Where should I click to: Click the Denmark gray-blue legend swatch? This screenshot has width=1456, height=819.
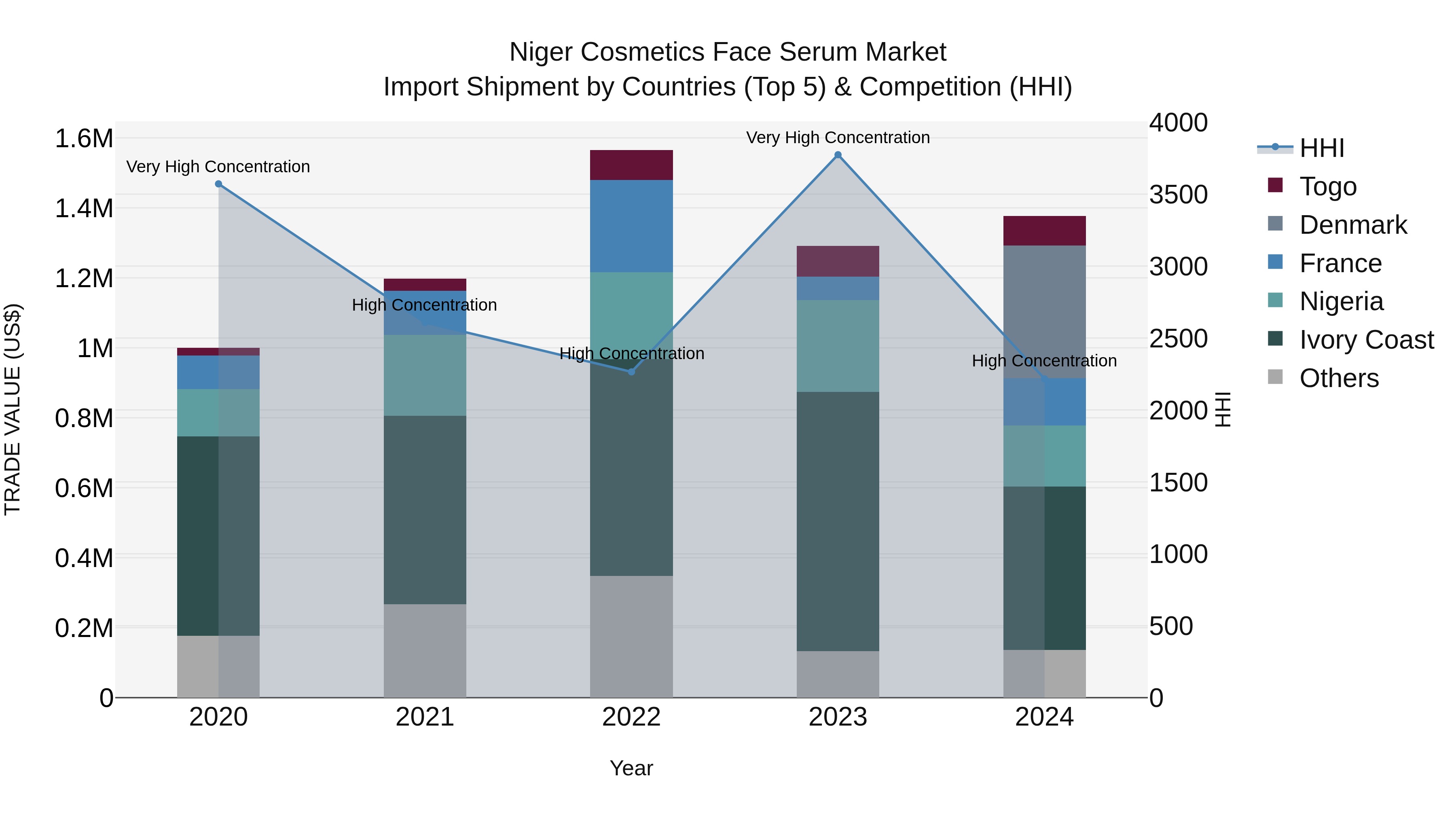[x=1275, y=223]
